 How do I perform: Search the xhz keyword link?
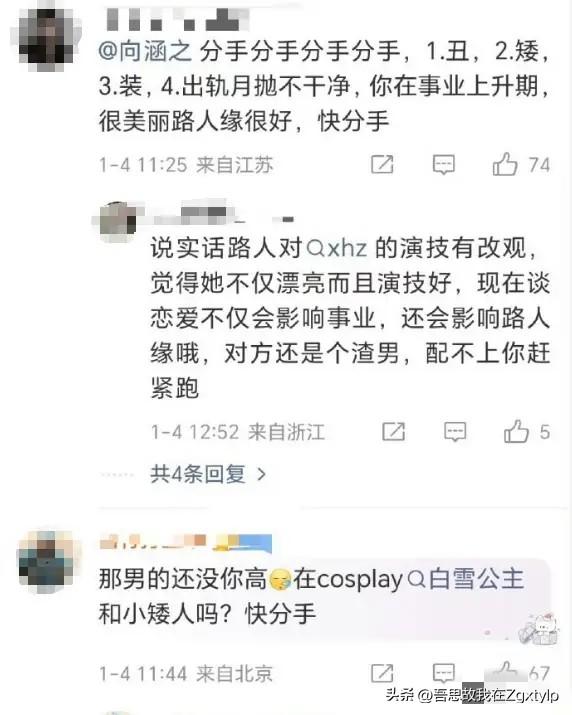point(337,249)
